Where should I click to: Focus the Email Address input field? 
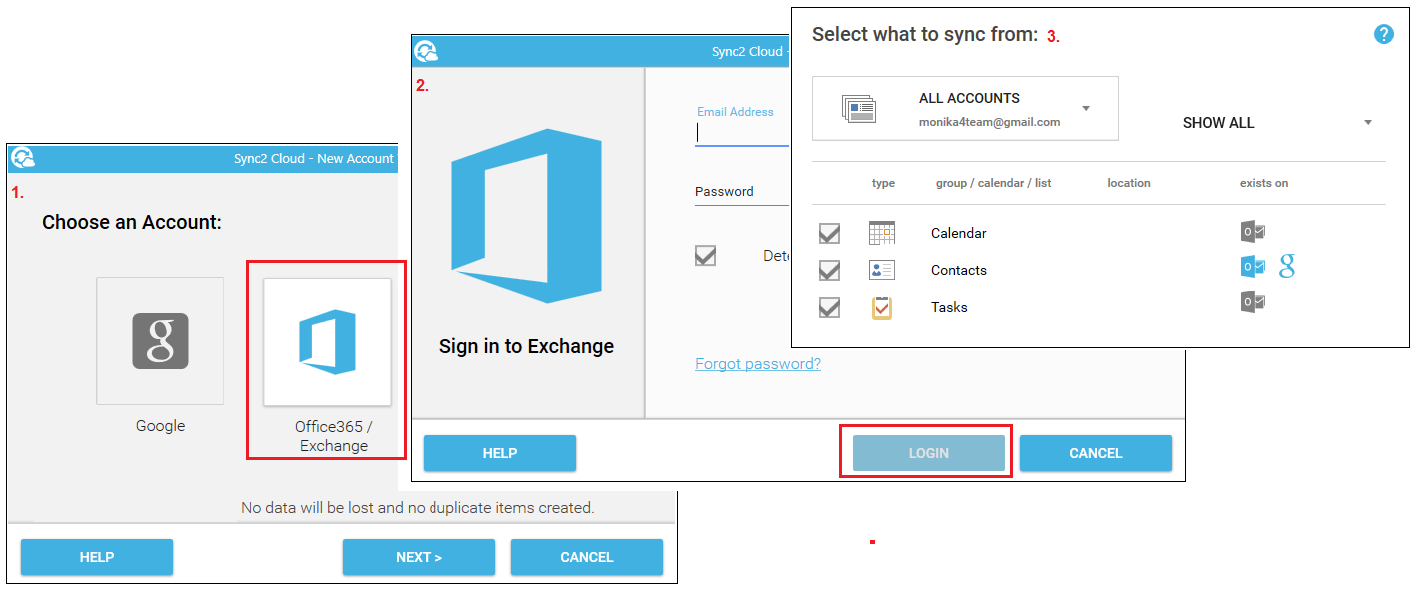tap(743, 133)
